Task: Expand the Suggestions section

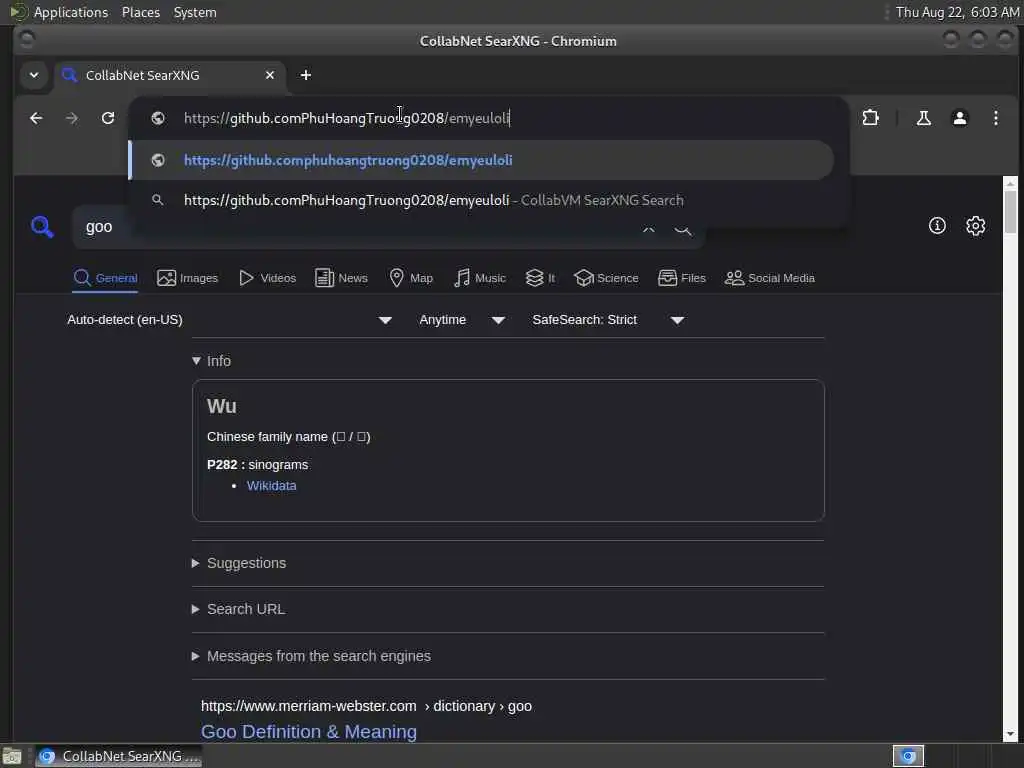Action: pos(239,563)
